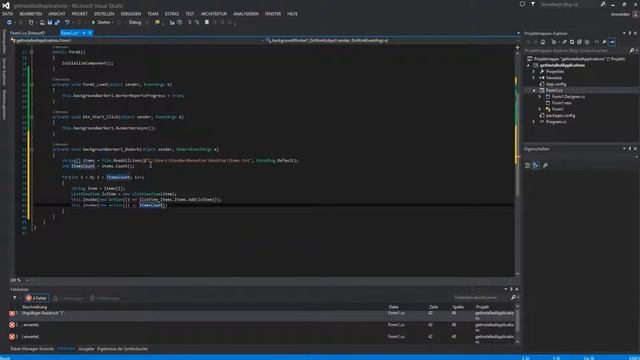
Task: Click the Projektmappen-Explorer search field
Action: [x=576, y=51]
